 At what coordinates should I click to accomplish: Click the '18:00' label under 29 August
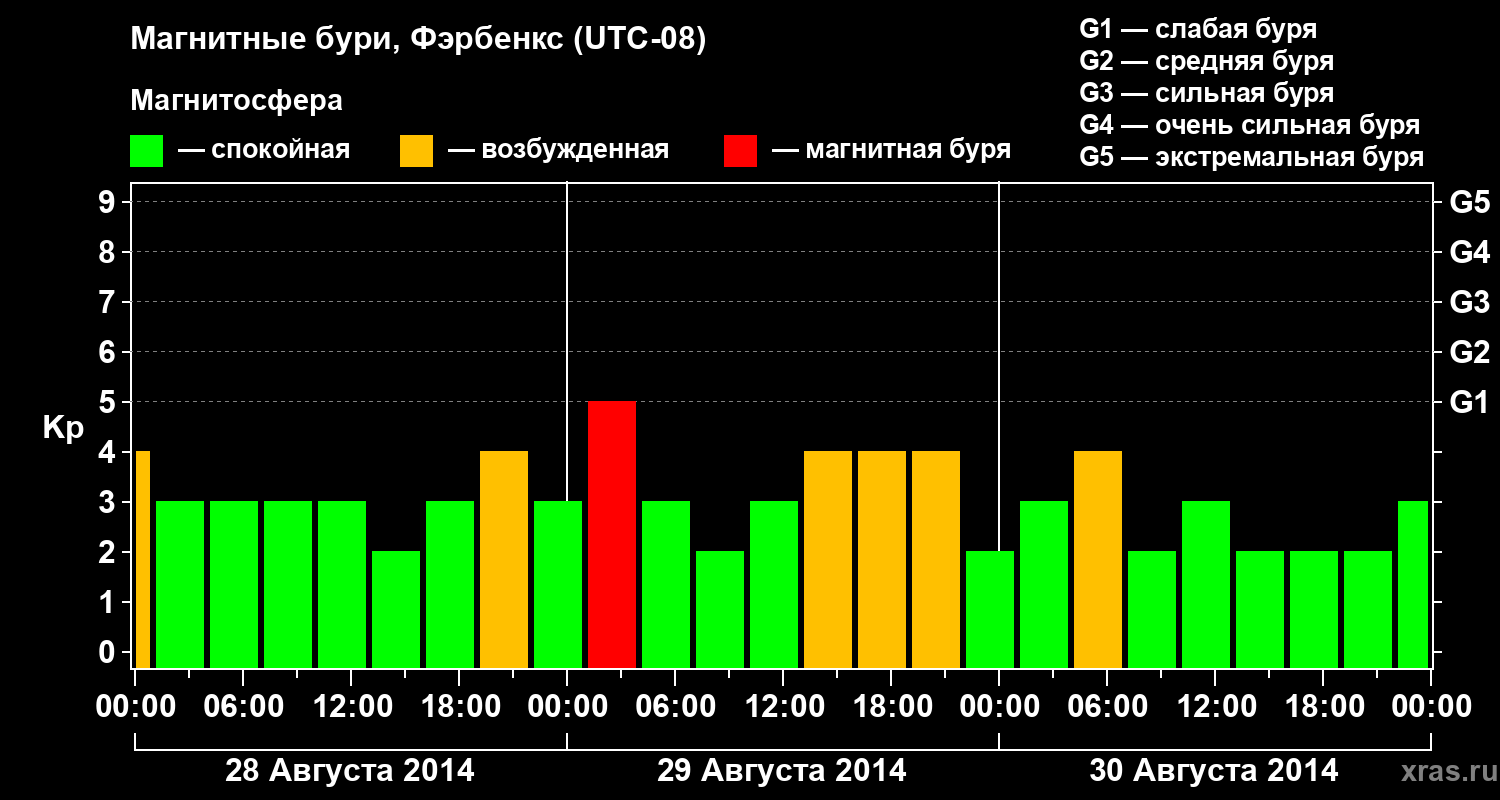[891, 707]
